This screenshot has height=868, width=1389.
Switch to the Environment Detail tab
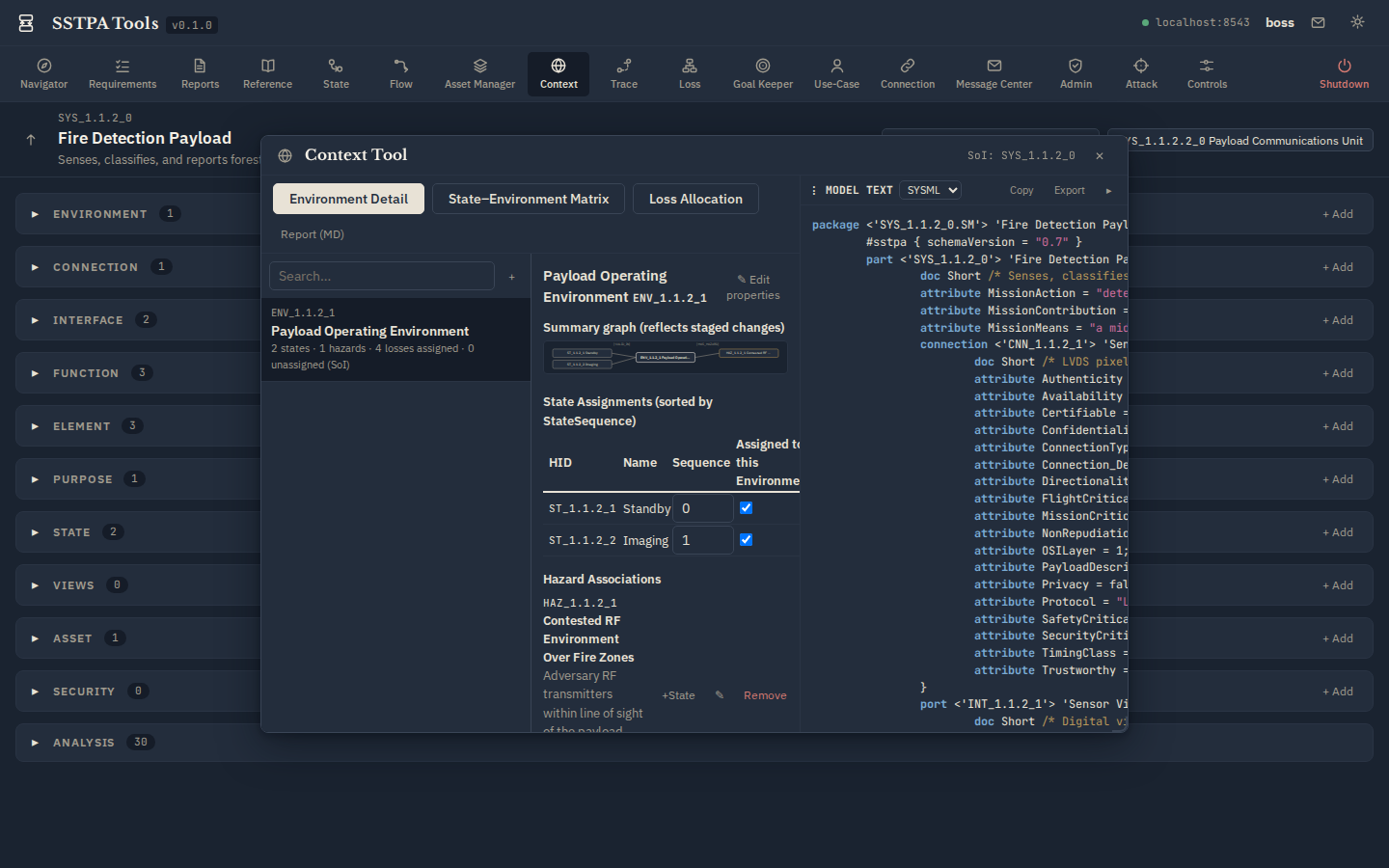click(348, 199)
